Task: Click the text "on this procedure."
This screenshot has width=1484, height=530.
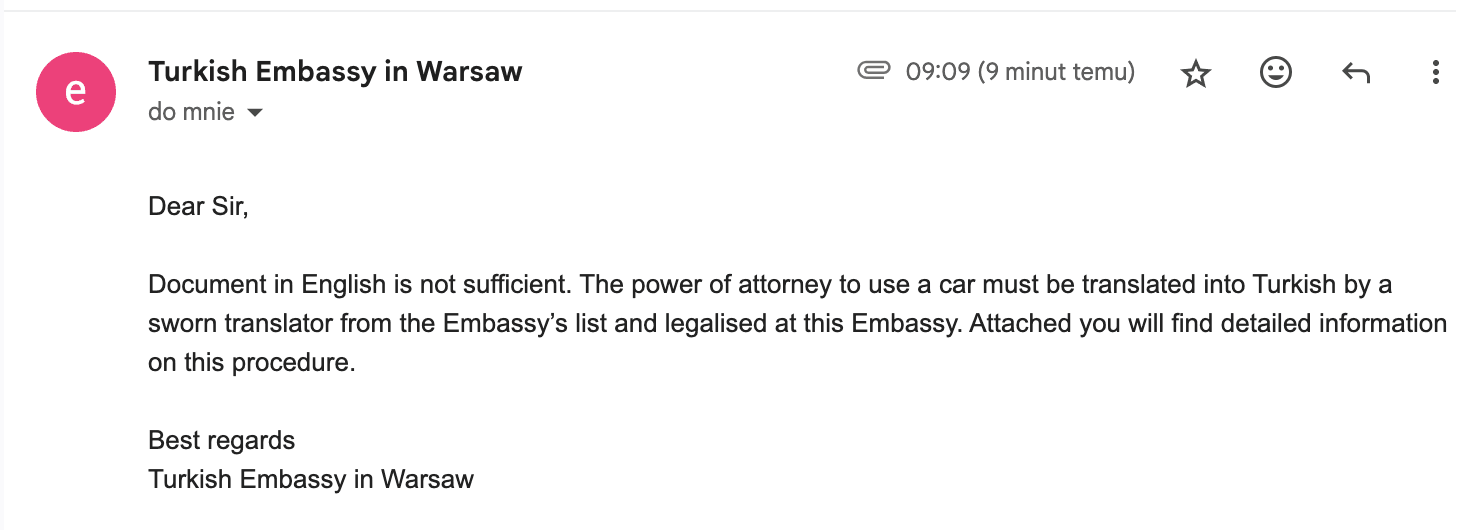Action: [251, 363]
